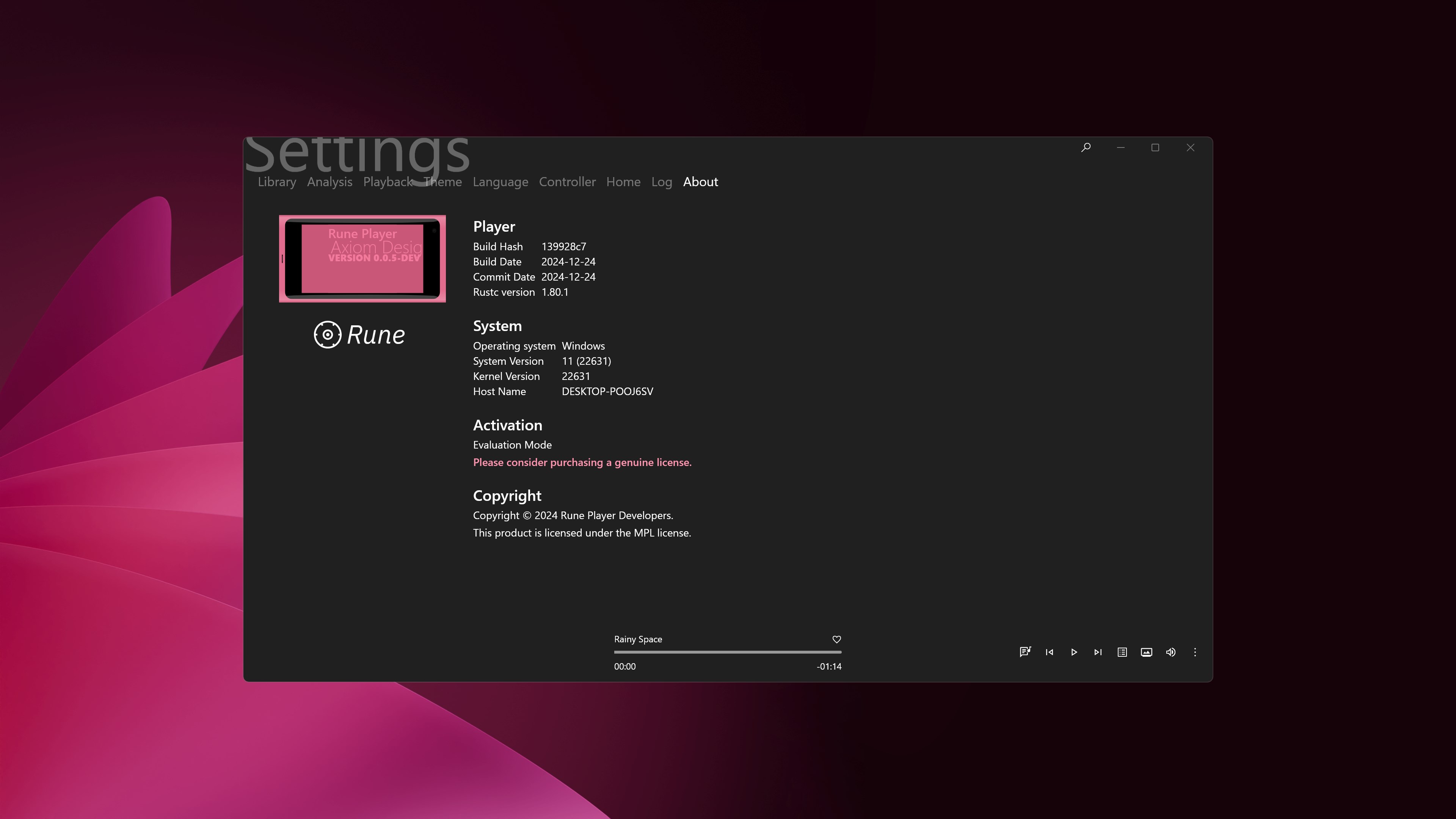This screenshot has width=1456, height=819.
Task: Click the playback progress bar
Action: click(728, 652)
